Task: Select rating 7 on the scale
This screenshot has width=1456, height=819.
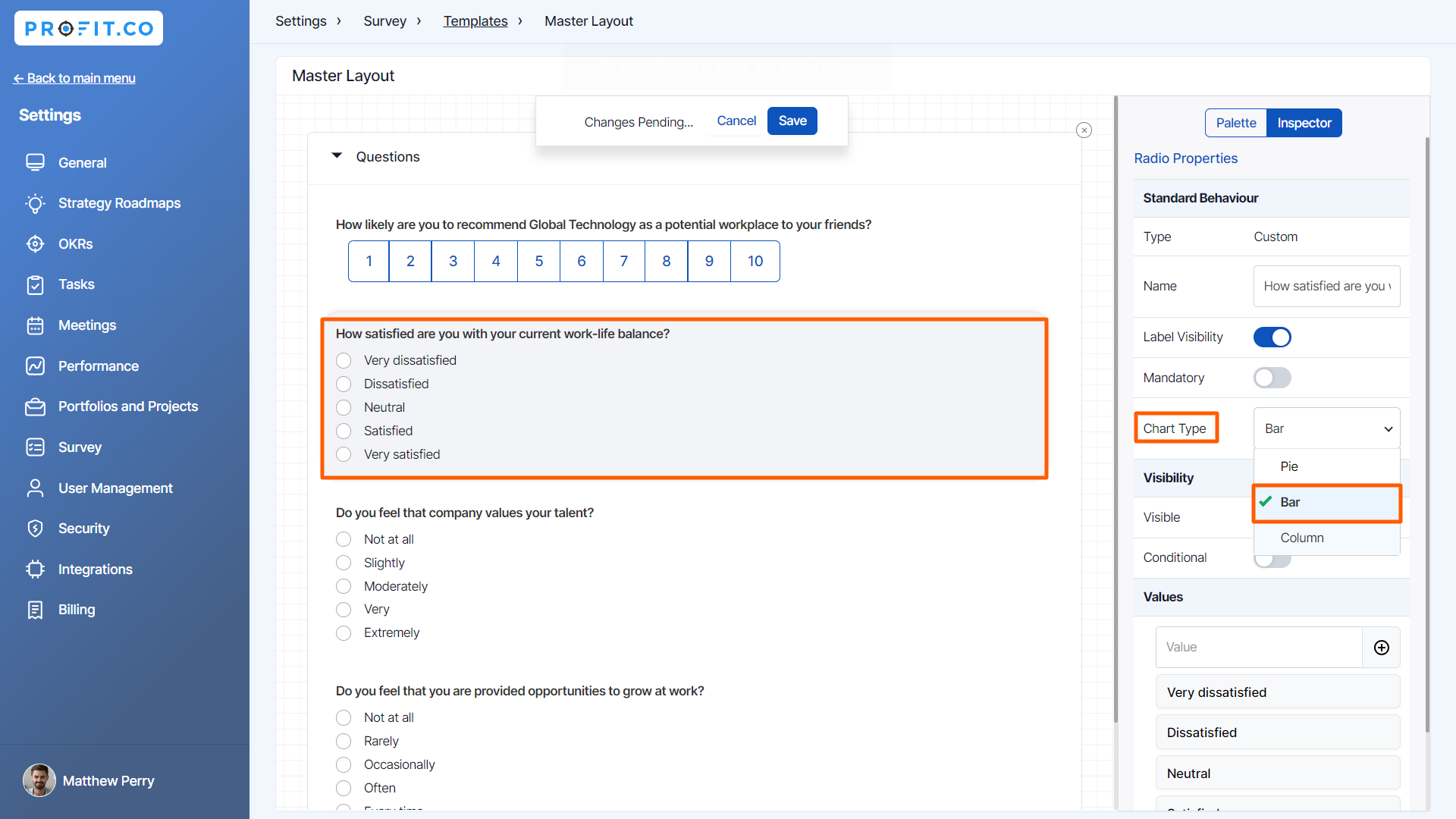Action: click(x=623, y=262)
